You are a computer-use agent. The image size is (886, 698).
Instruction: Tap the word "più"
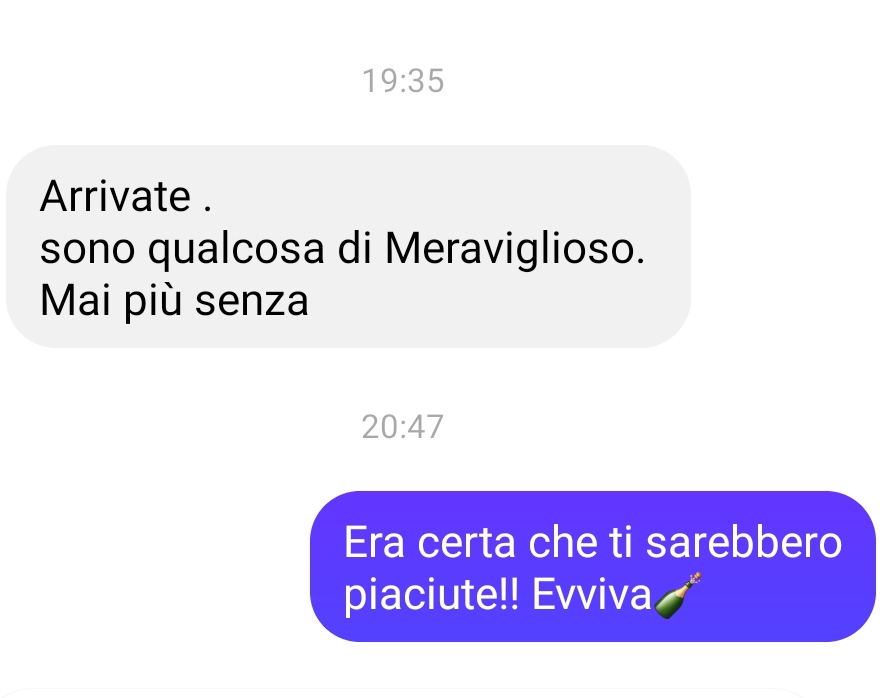153,302
